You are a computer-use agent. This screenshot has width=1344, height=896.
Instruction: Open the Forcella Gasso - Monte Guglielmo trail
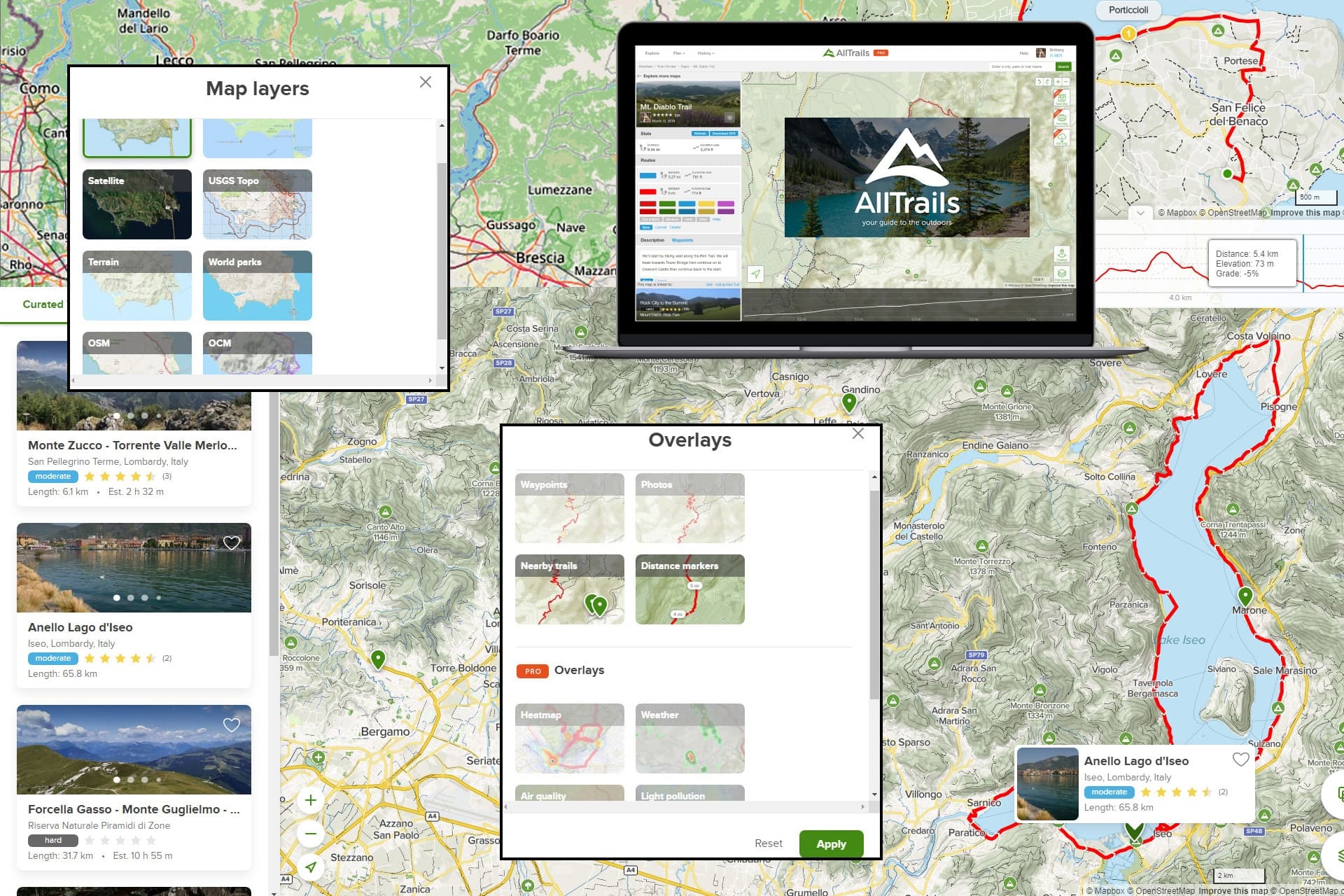pyautogui.click(x=134, y=809)
